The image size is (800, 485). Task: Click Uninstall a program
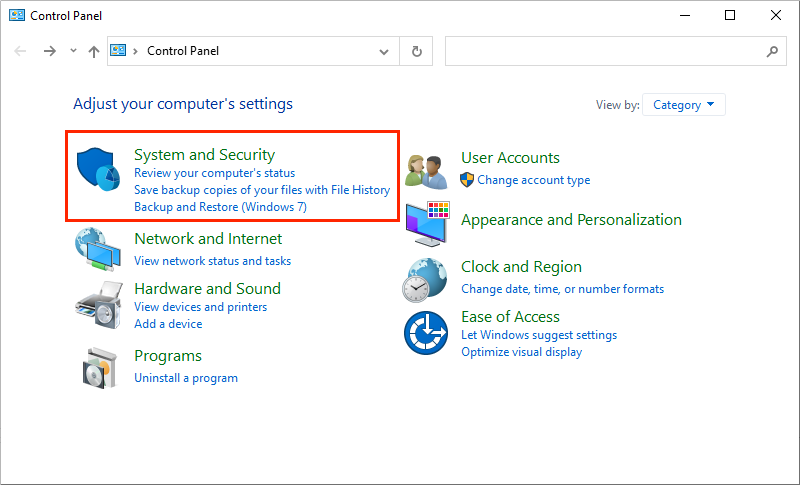[186, 378]
